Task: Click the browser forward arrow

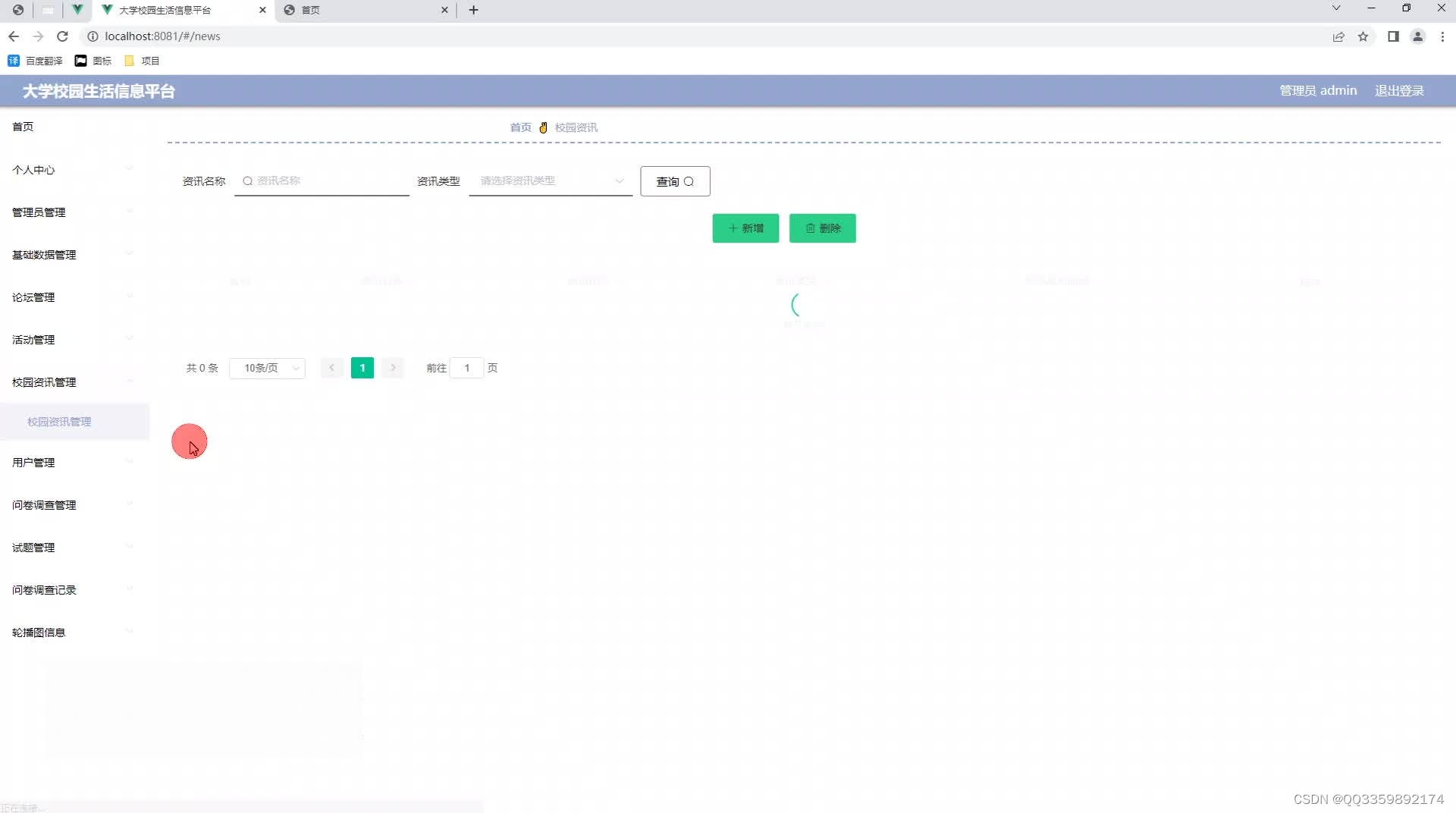Action: click(38, 36)
